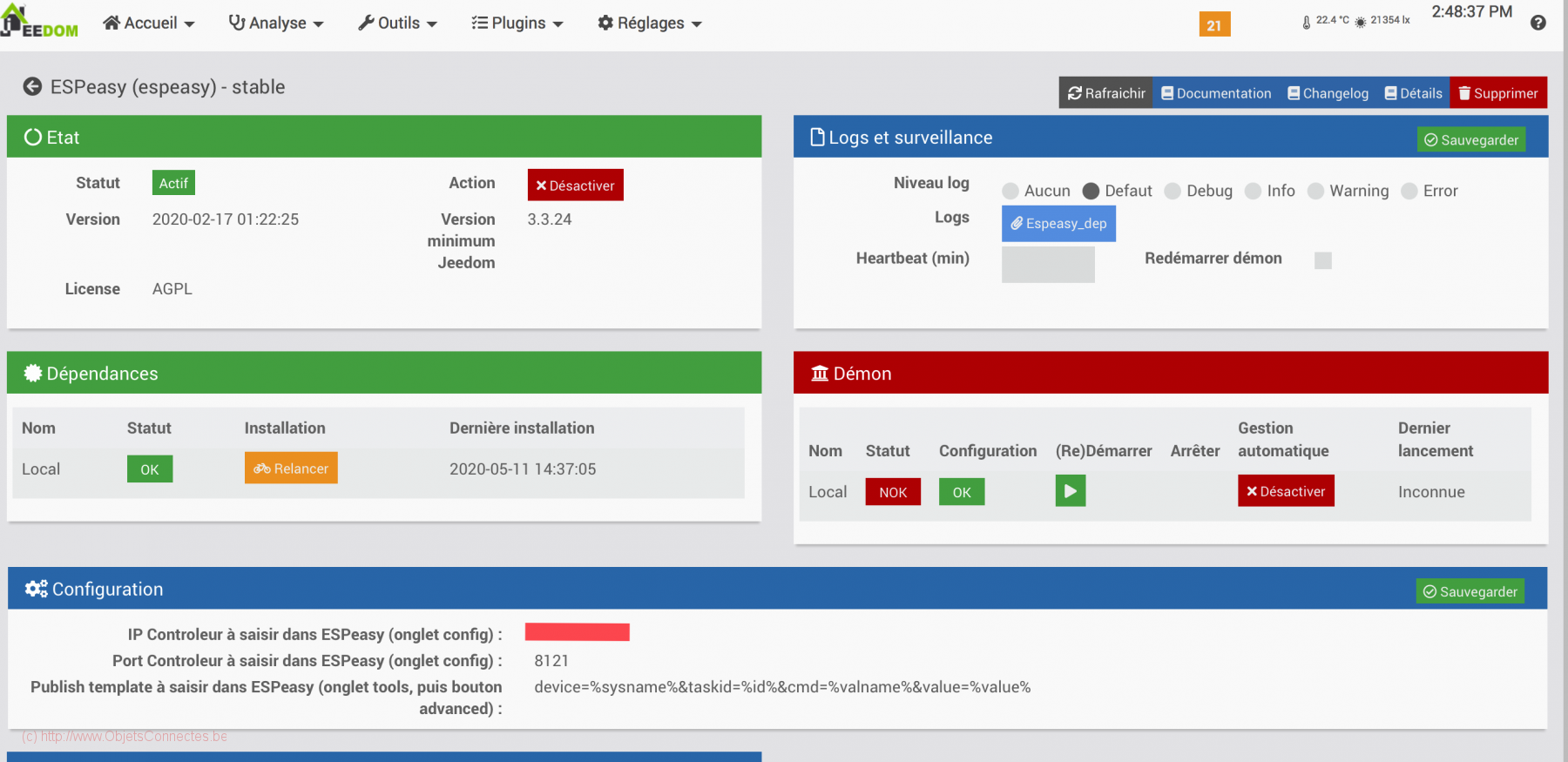1568x762 pixels.
Task: Save Logs et surveillance settings
Action: (1471, 139)
